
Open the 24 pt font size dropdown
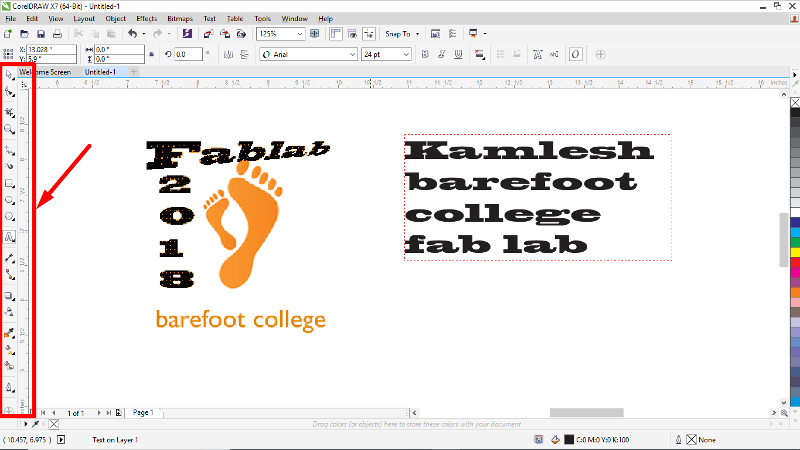[406, 54]
